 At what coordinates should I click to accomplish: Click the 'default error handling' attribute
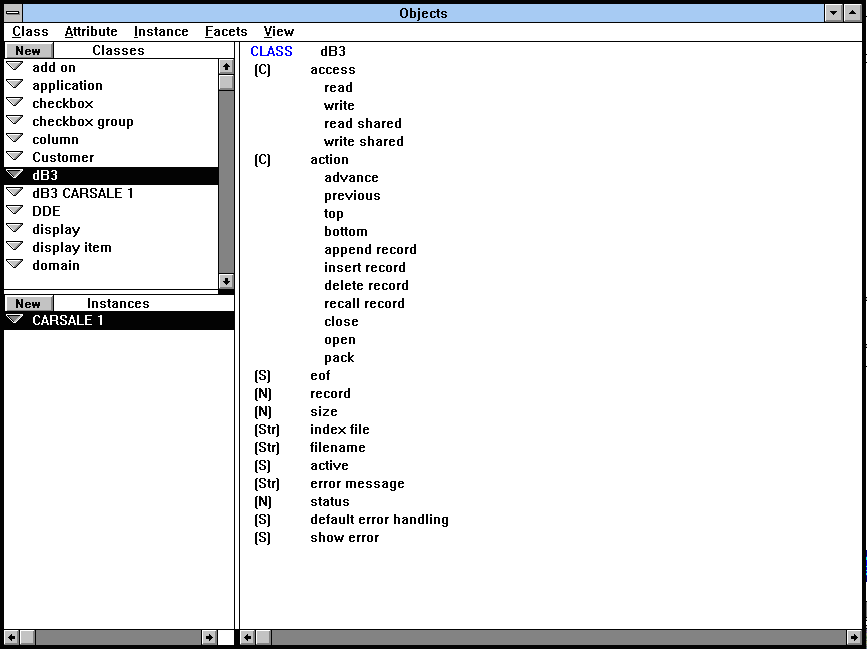(379, 520)
